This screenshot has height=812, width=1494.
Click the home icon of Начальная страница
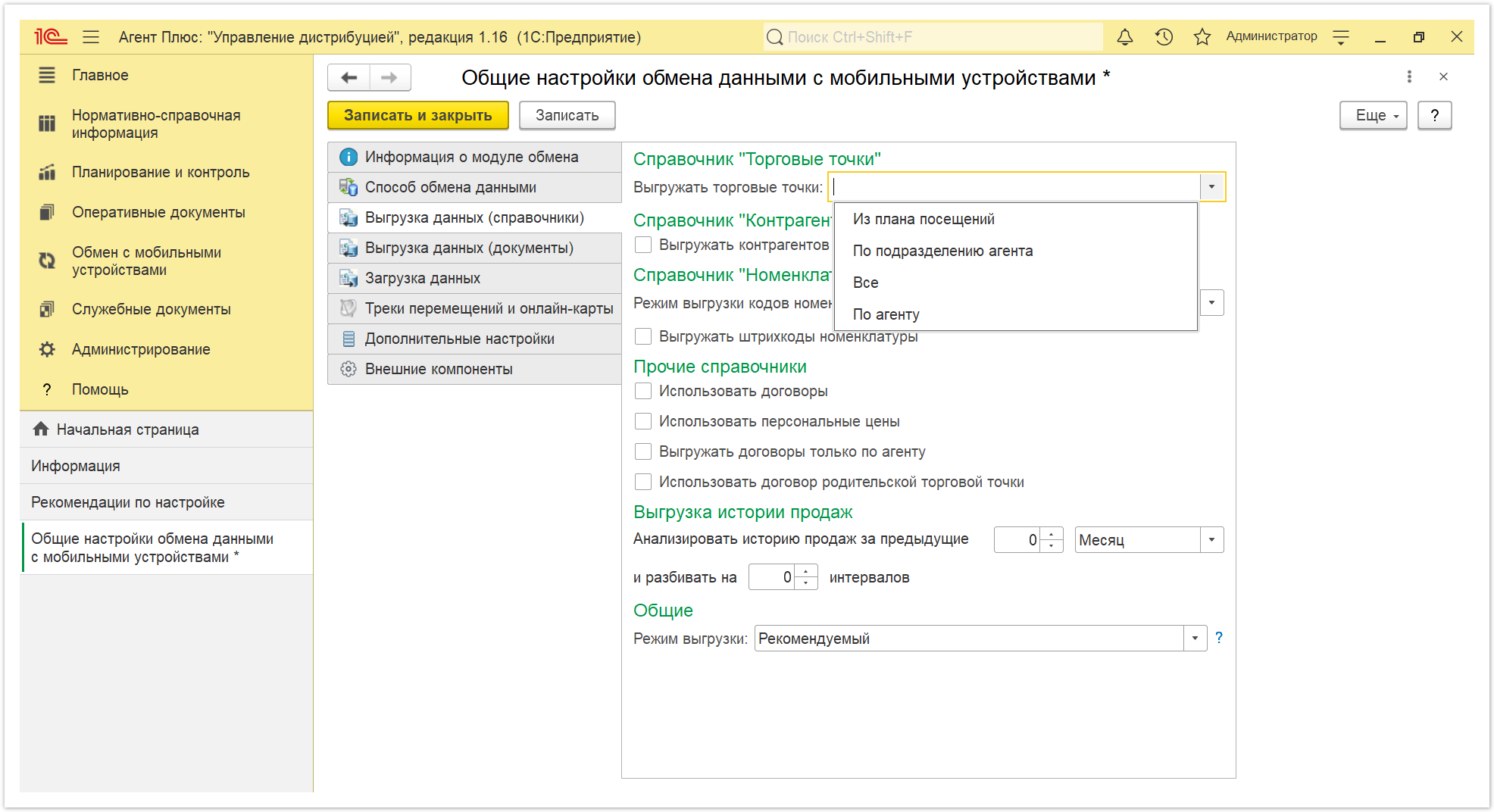[41, 429]
